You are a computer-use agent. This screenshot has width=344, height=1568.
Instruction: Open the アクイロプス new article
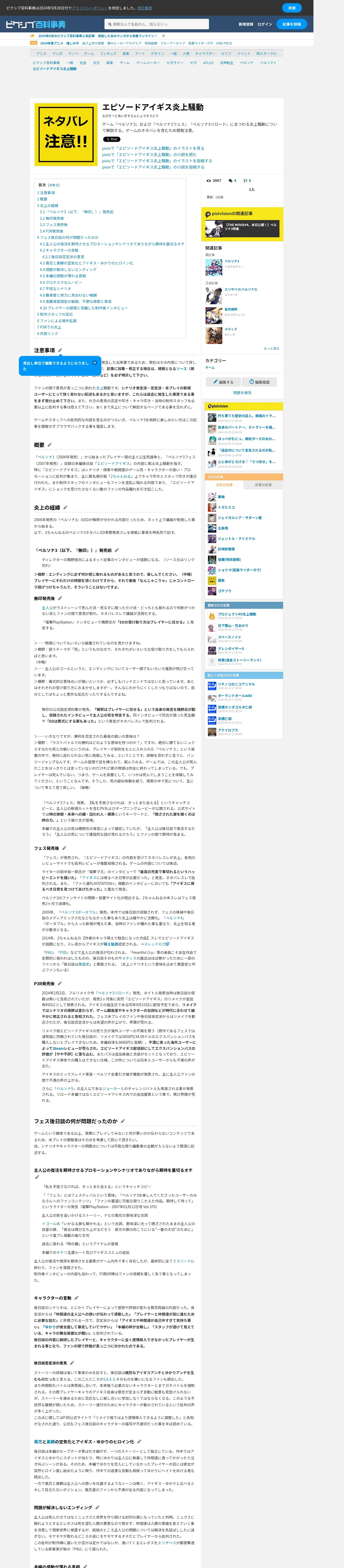click(228, 730)
